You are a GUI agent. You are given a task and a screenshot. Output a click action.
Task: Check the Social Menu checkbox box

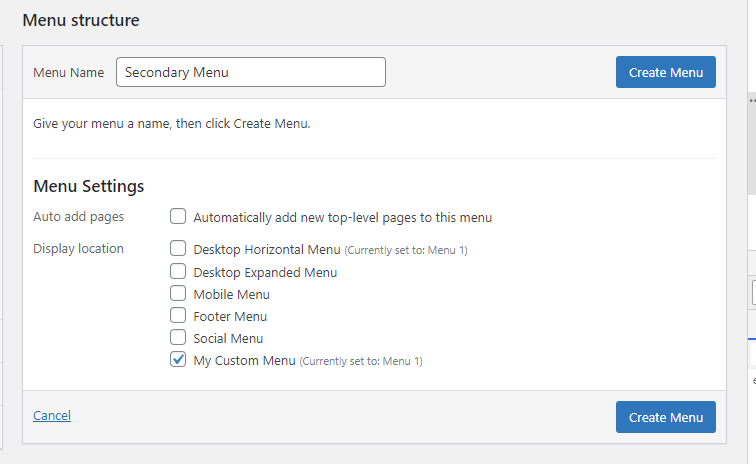click(178, 338)
